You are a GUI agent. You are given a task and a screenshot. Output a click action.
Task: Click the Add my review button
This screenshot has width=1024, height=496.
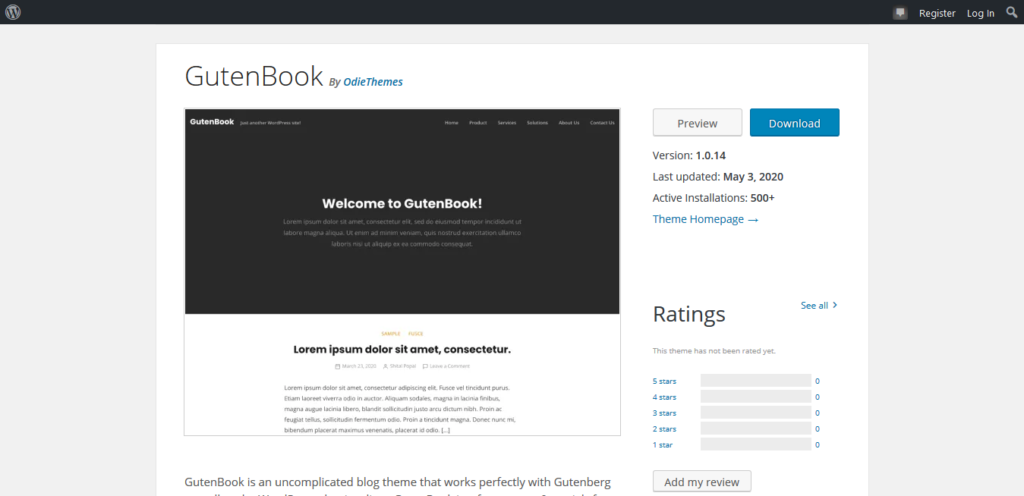(702, 482)
